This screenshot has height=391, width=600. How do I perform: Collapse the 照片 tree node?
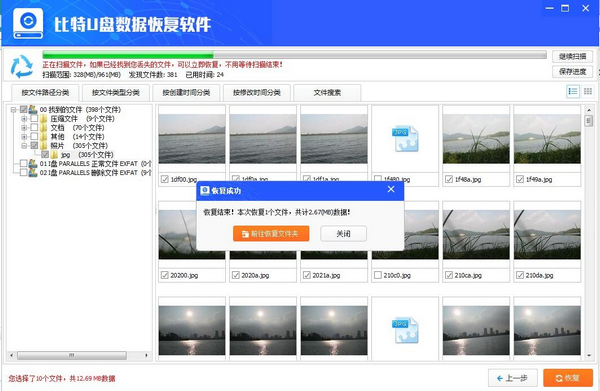click(x=24, y=146)
